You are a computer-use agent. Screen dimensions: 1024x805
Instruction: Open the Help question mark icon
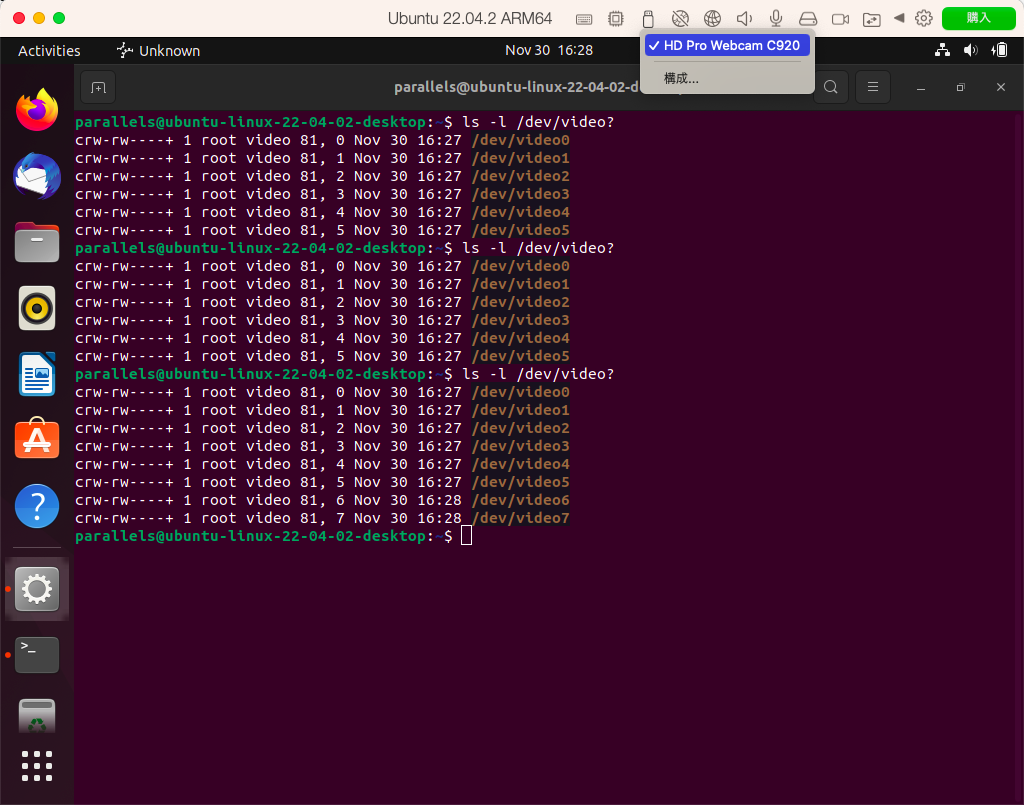click(37, 506)
